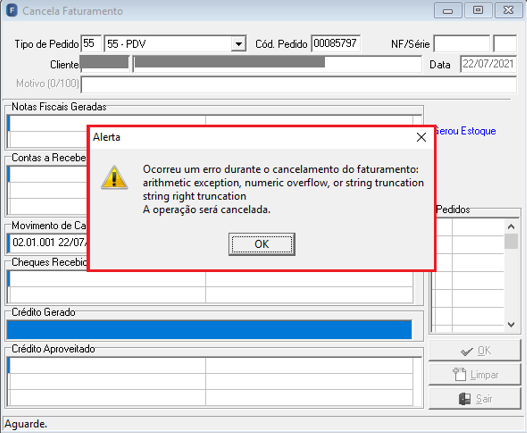Click the Cód. Pedido field 00085797
The height and width of the screenshot is (433, 527).
(x=336, y=43)
